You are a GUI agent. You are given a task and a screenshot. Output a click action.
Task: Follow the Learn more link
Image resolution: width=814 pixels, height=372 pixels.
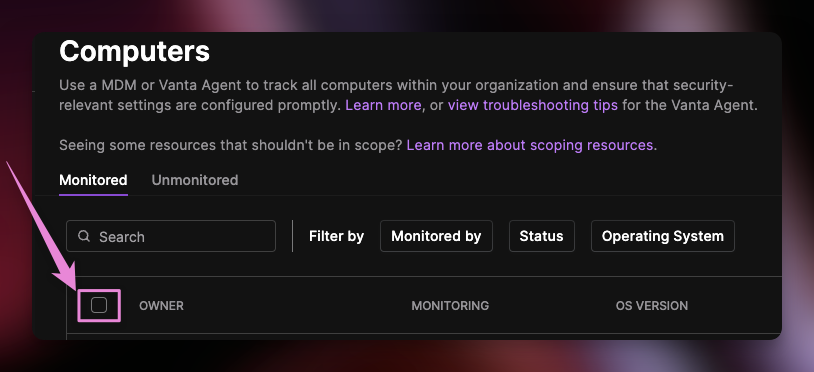tap(383, 105)
